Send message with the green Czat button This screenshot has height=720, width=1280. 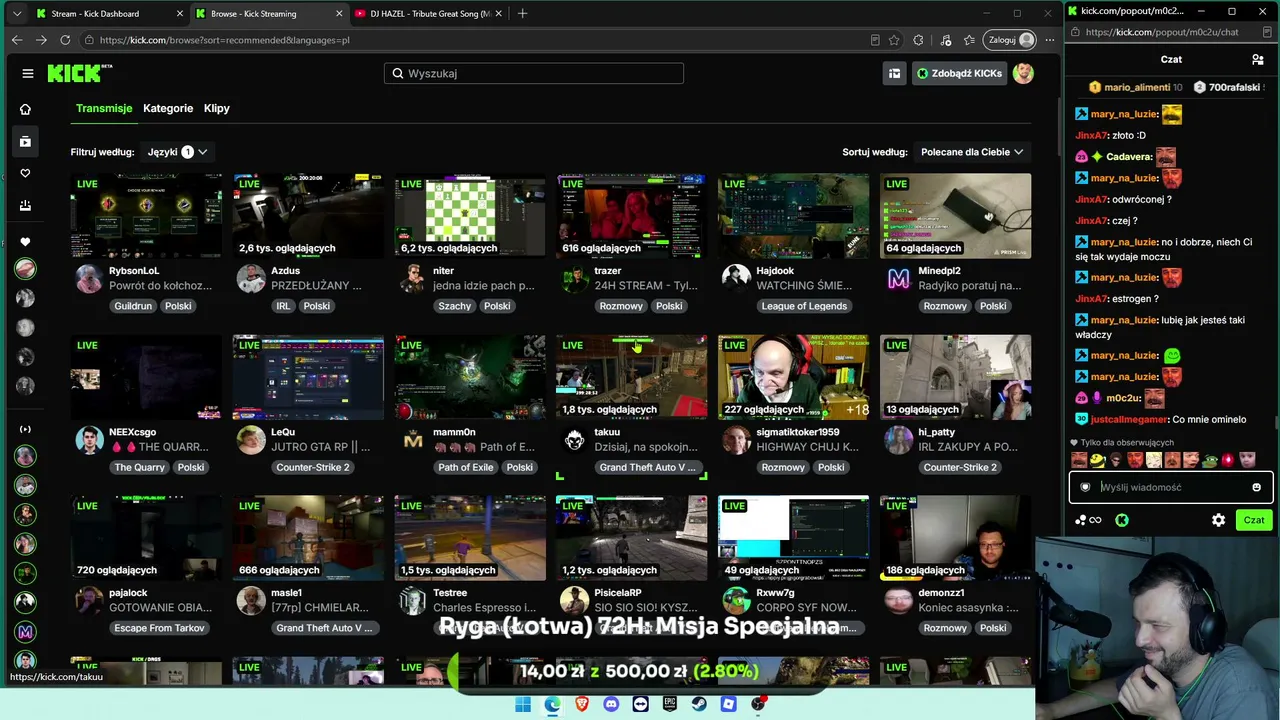[1254, 520]
